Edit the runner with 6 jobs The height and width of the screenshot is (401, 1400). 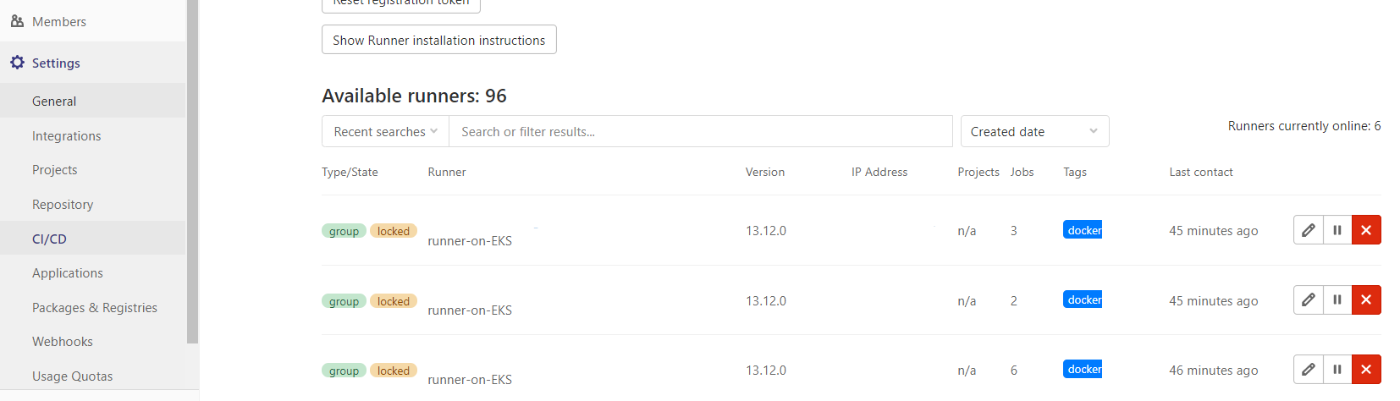pyautogui.click(x=1308, y=369)
